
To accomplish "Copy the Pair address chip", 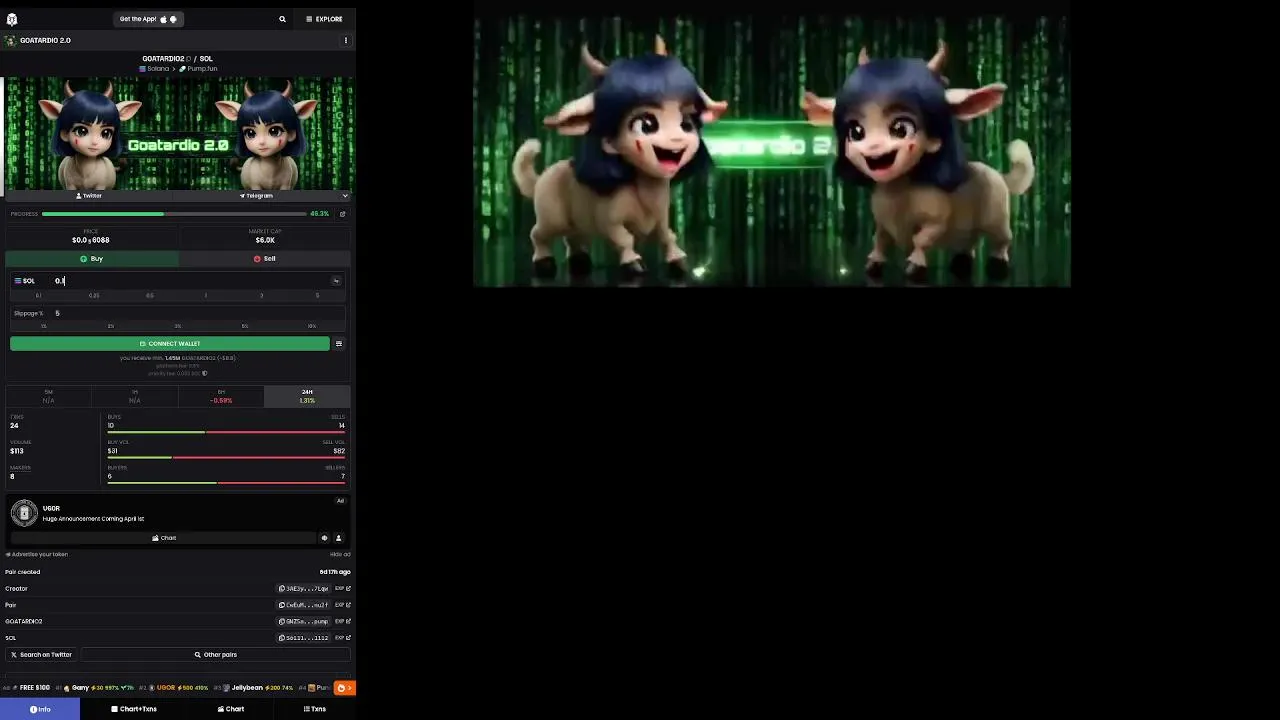I will [303, 605].
